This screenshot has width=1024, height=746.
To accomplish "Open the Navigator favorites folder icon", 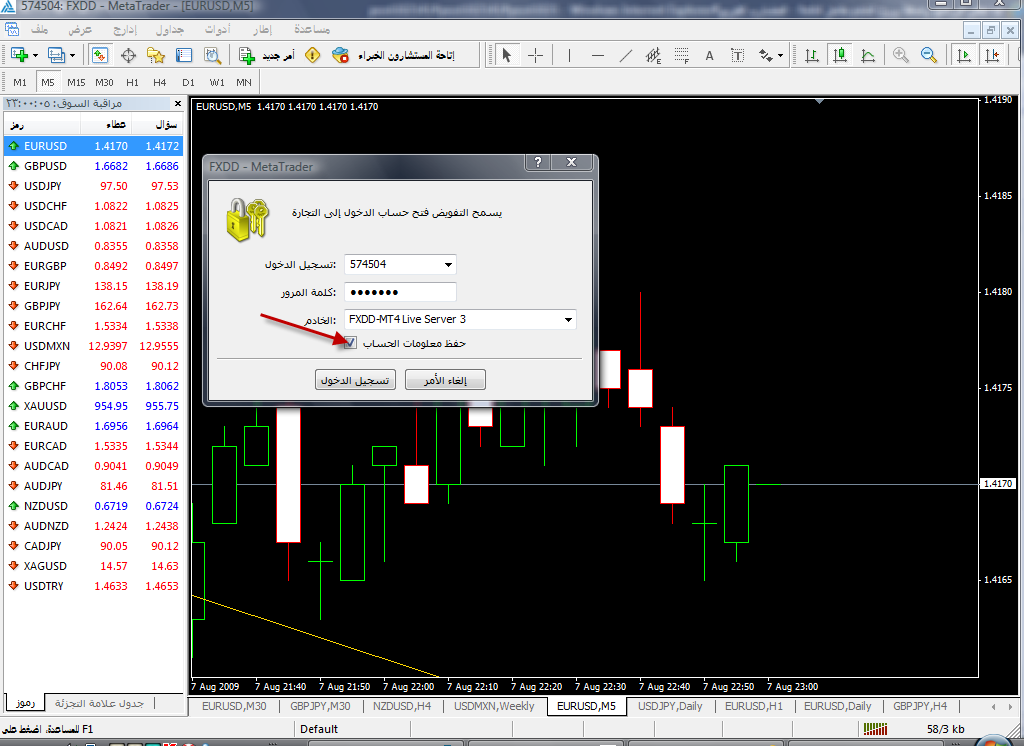I will tap(156, 55).
